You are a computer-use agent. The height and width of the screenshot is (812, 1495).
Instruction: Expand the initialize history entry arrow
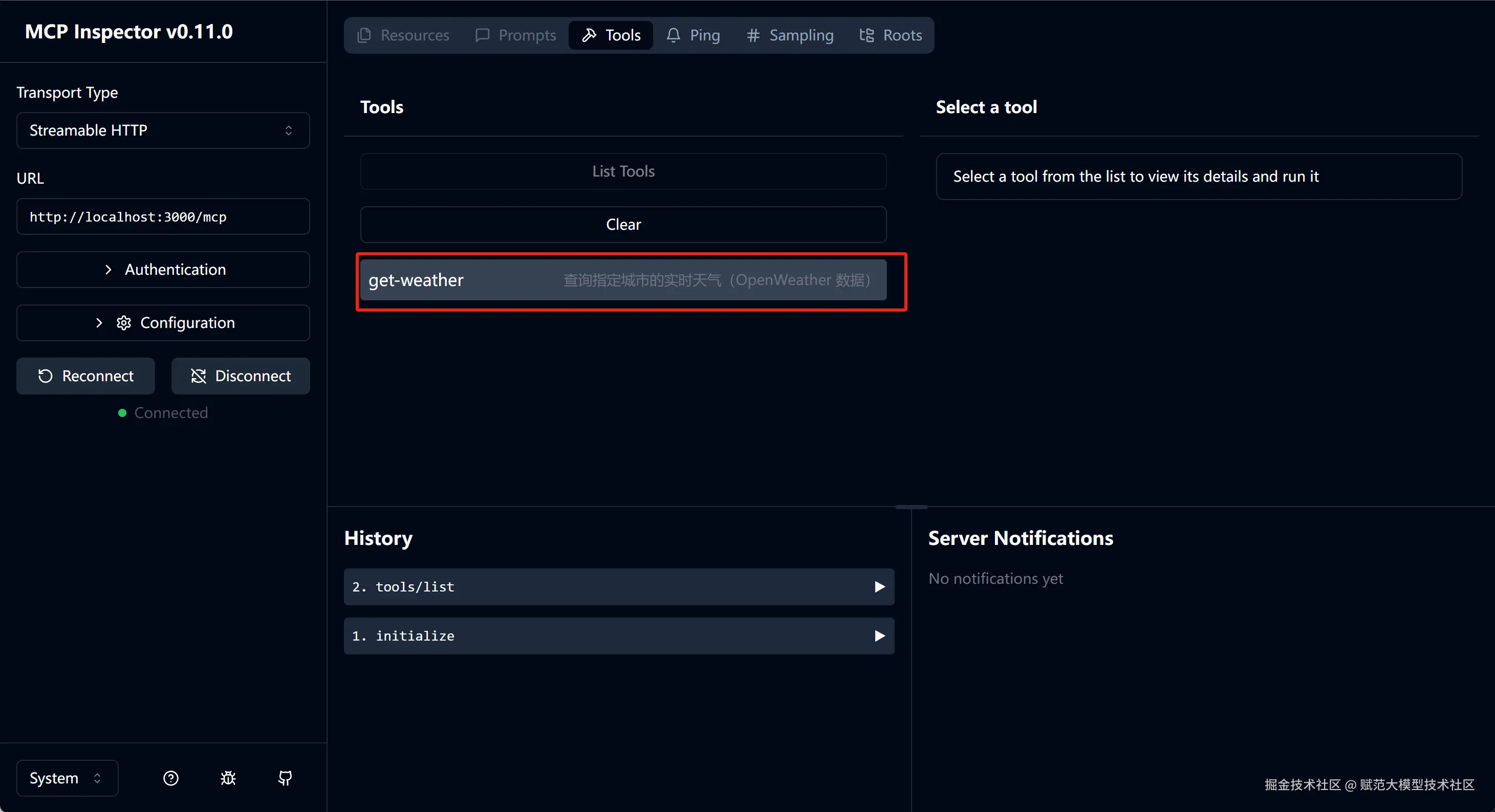coord(879,637)
